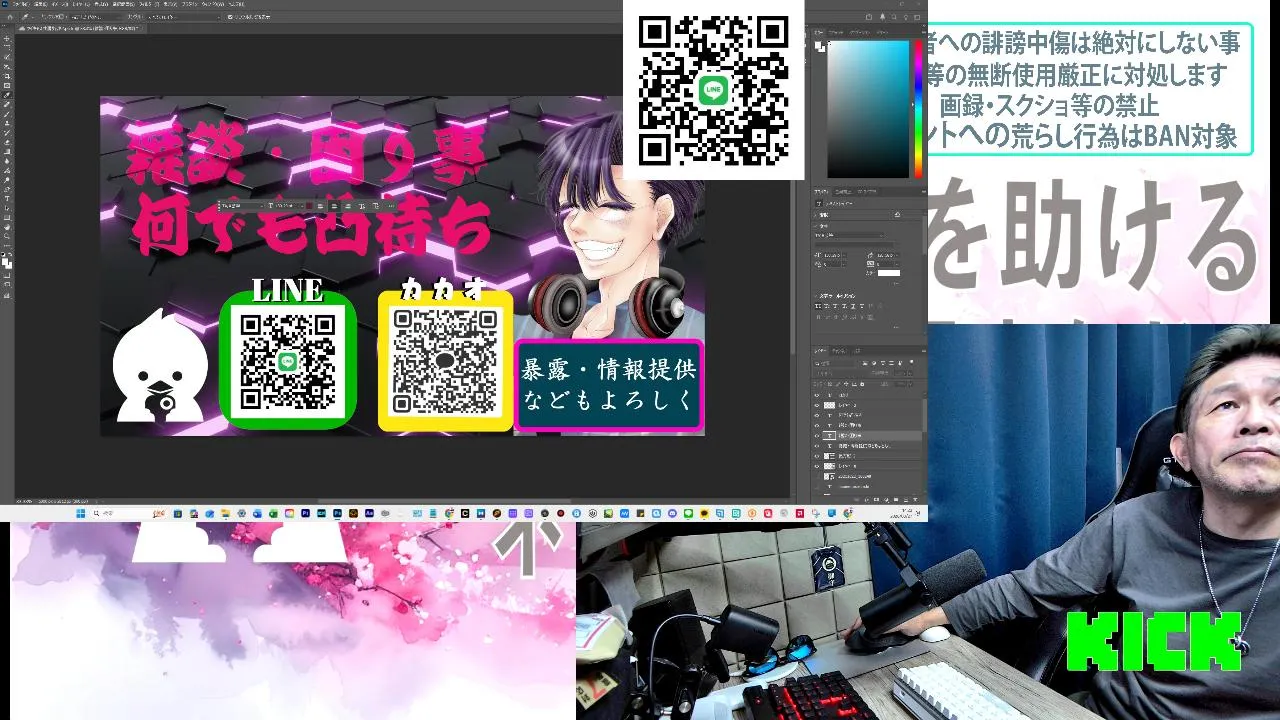Select the Rectangle shape tool

pyautogui.click(x=7, y=217)
